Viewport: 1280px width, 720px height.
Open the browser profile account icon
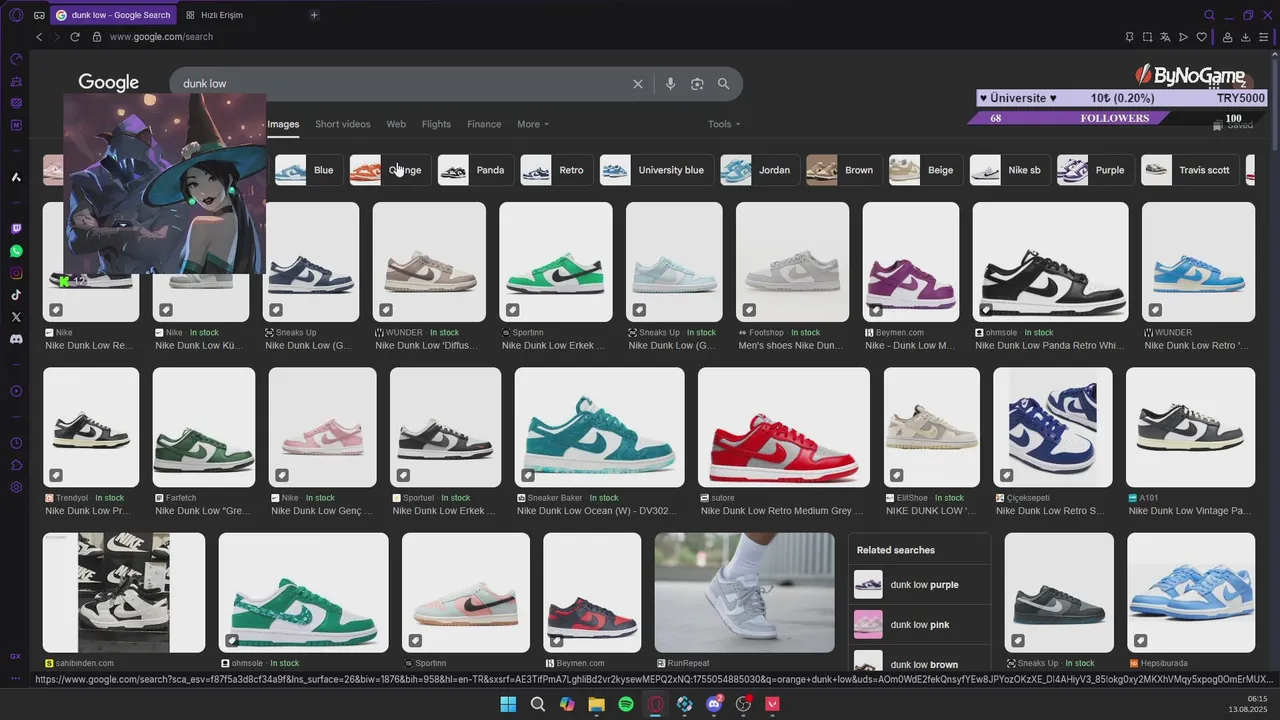pyautogui.click(x=1227, y=37)
